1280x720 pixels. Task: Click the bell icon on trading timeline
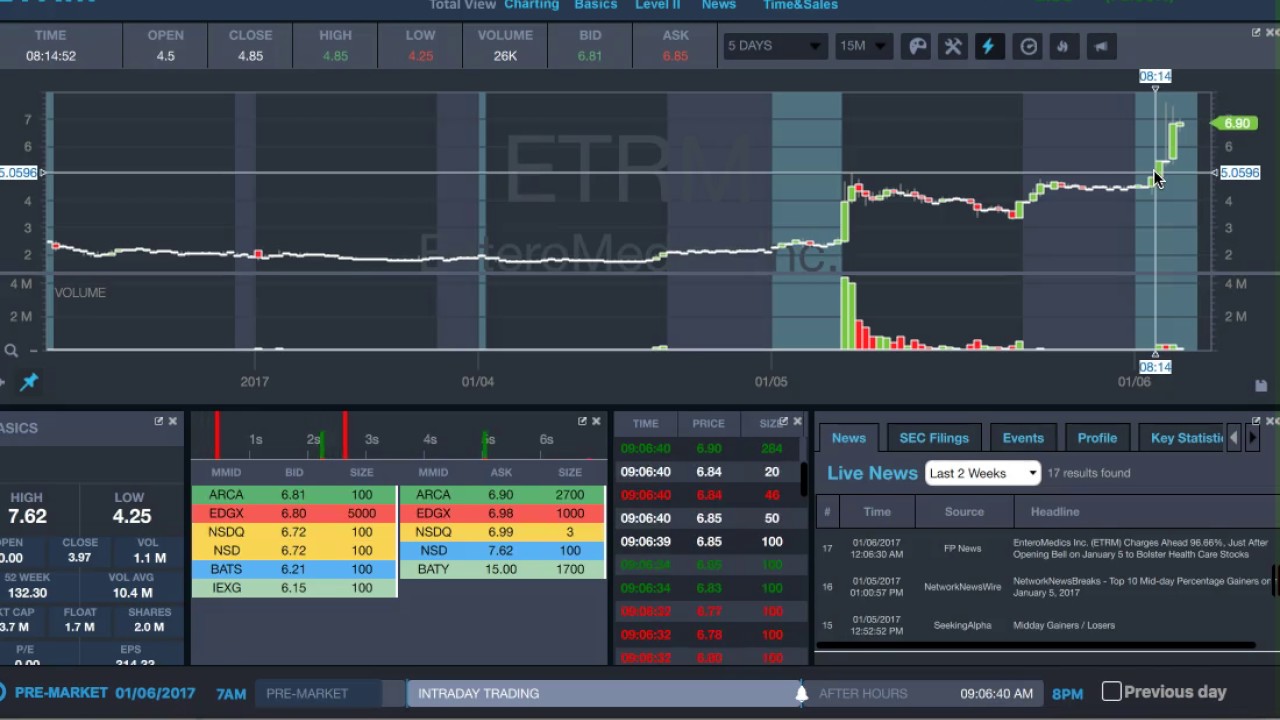tap(801, 692)
